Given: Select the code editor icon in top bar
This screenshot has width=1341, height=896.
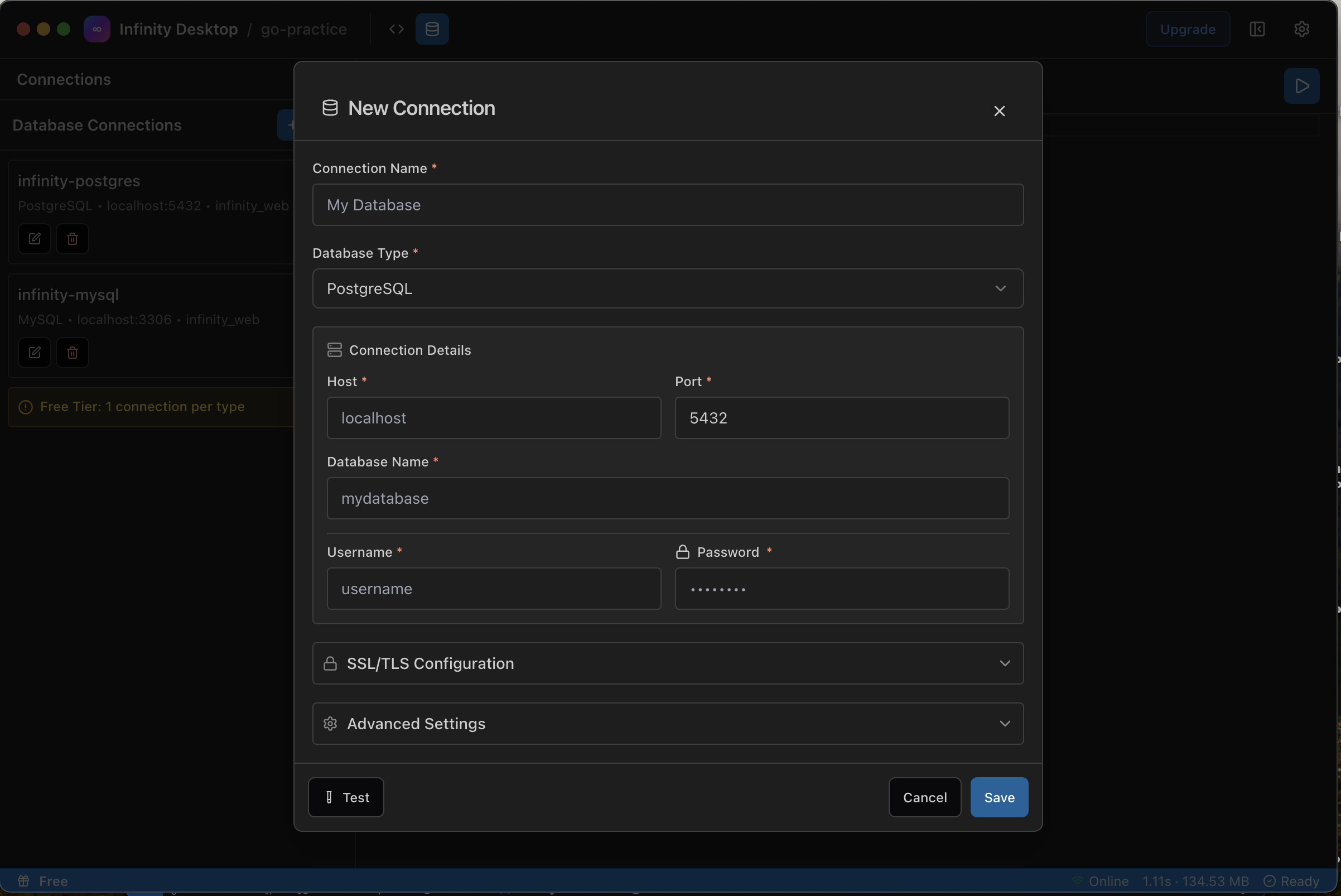Looking at the screenshot, I should [x=395, y=28].
